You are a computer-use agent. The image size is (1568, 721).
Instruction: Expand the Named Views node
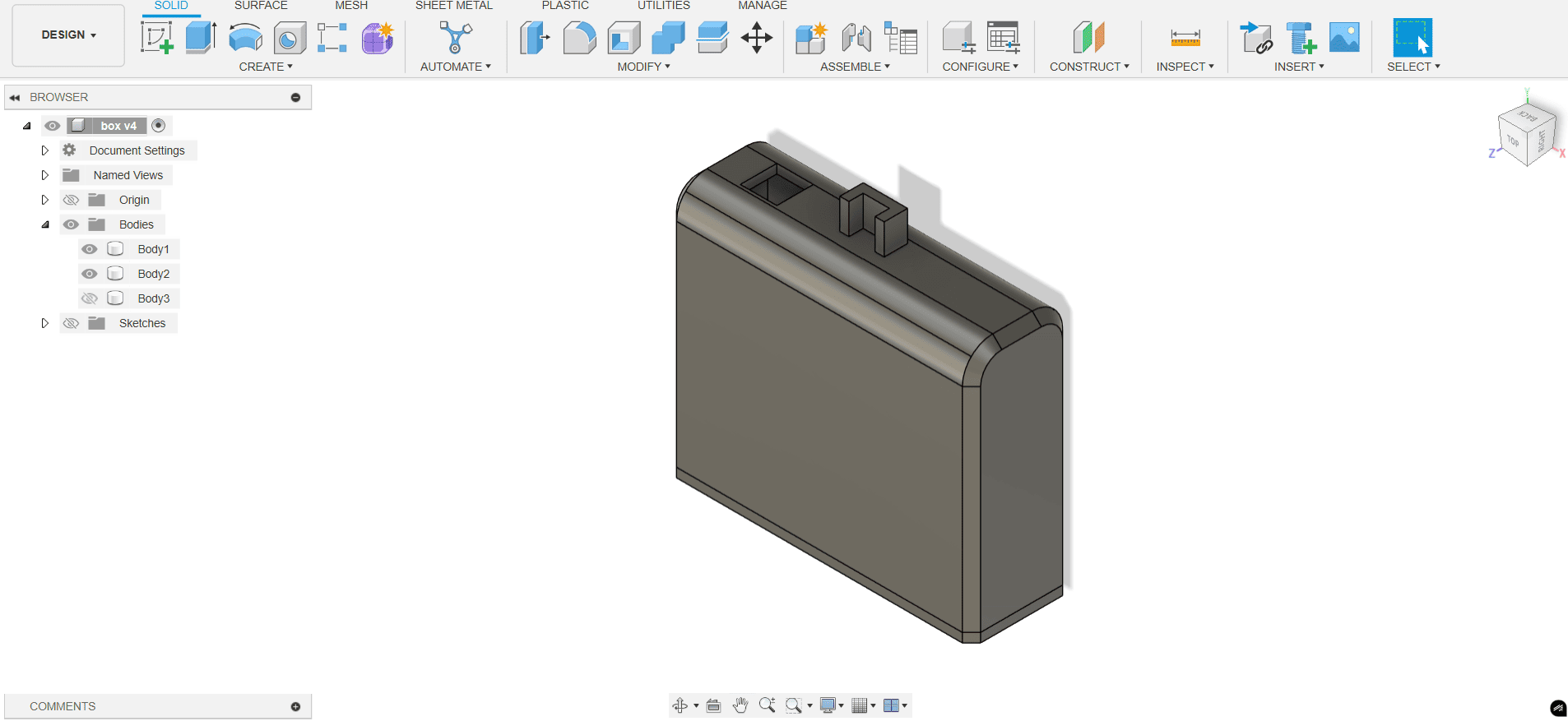[45, 175]
